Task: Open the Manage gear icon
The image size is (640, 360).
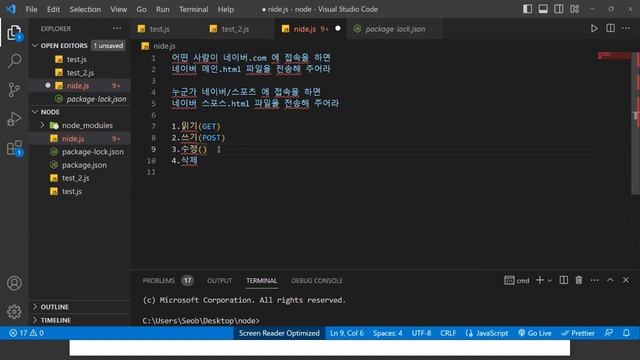Action: [14, 312]
